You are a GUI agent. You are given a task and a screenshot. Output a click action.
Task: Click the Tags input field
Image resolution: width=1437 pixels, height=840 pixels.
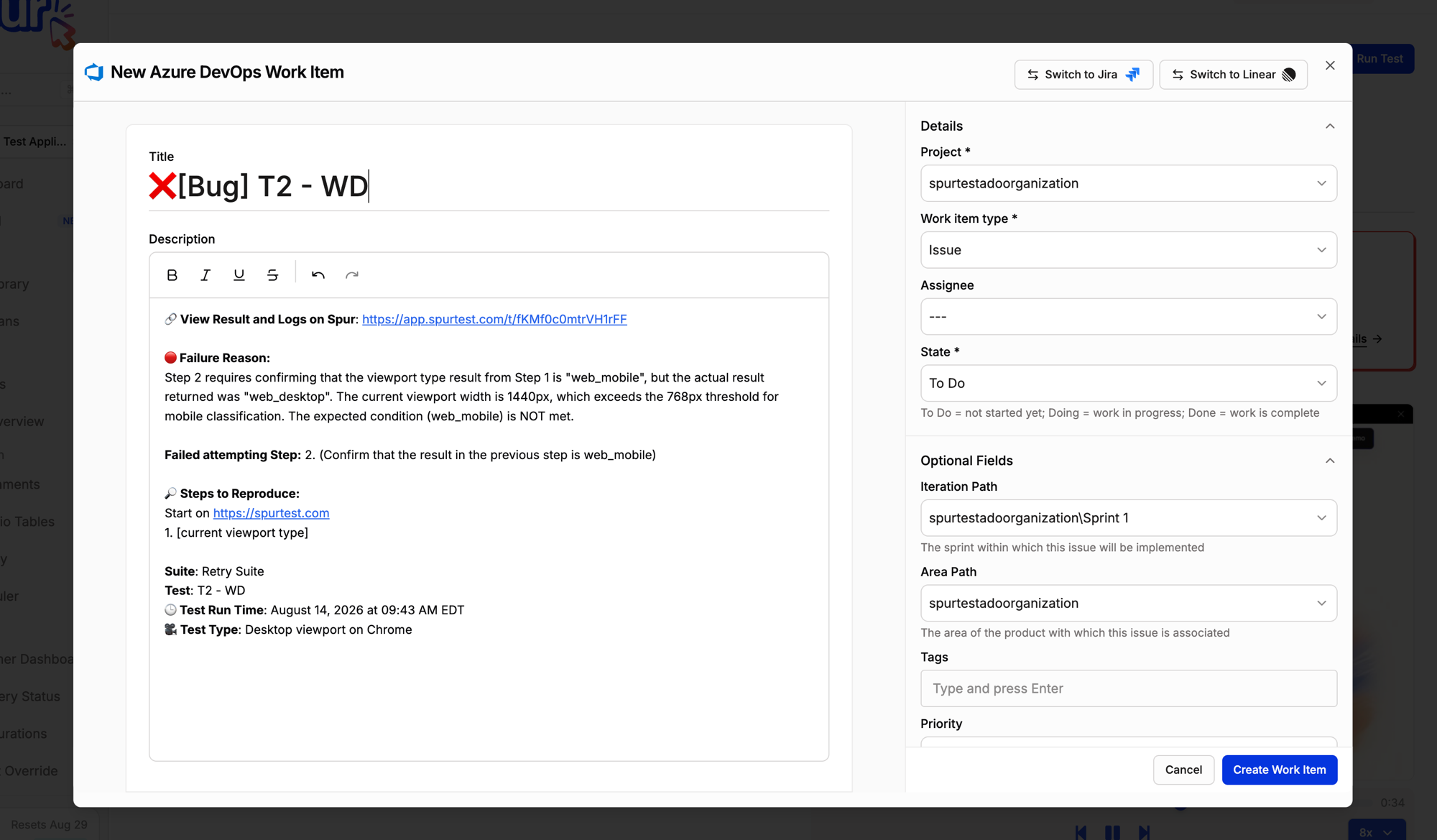(x=1128, y=688)
